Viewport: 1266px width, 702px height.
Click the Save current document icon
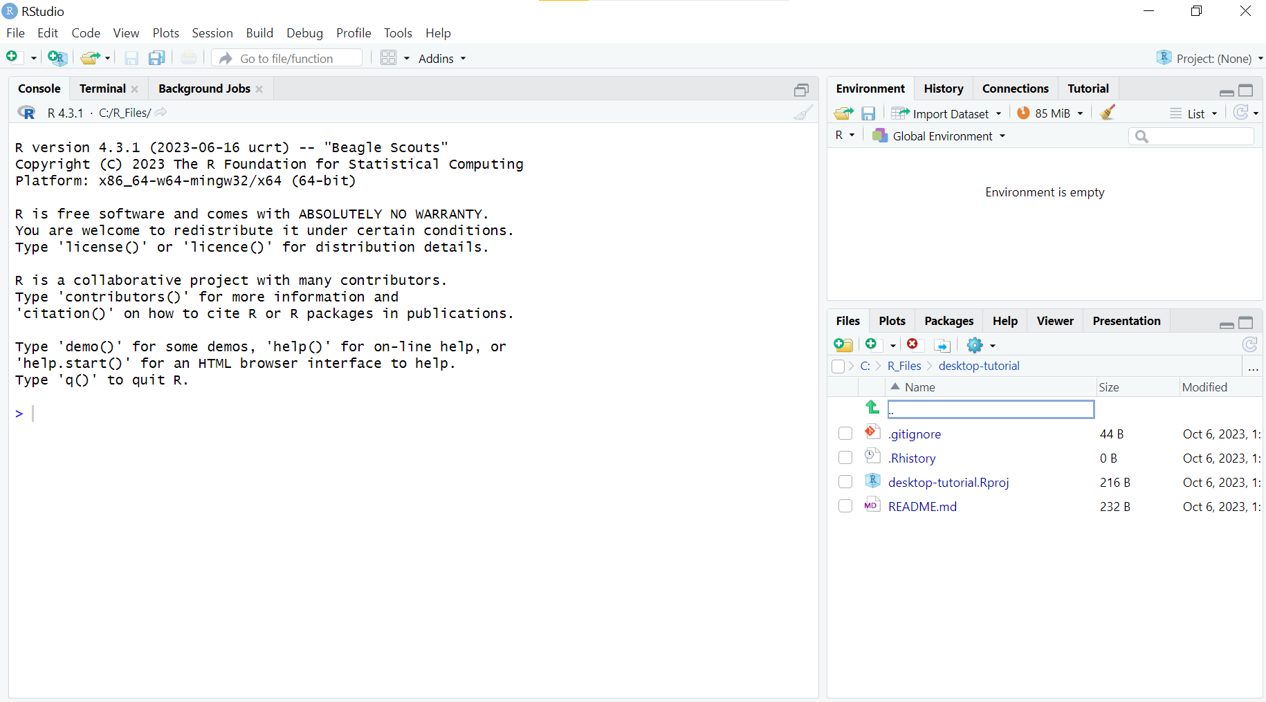[x=131, y=58]
